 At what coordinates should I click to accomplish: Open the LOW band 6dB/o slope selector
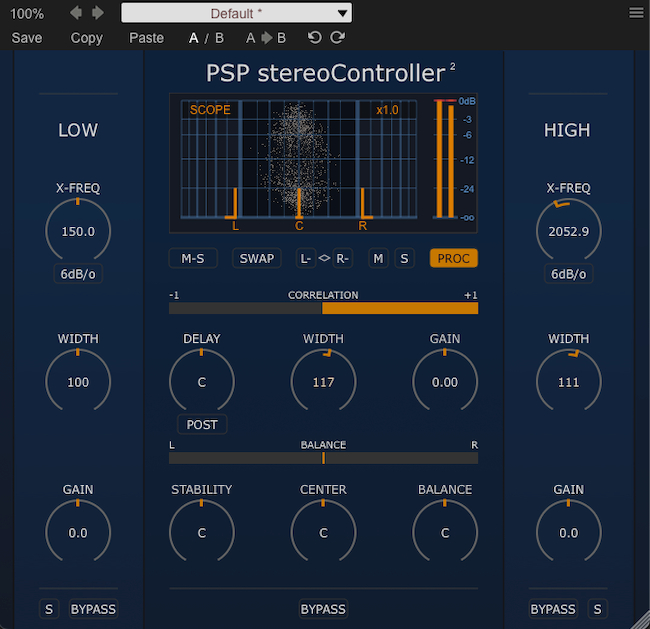78,274
